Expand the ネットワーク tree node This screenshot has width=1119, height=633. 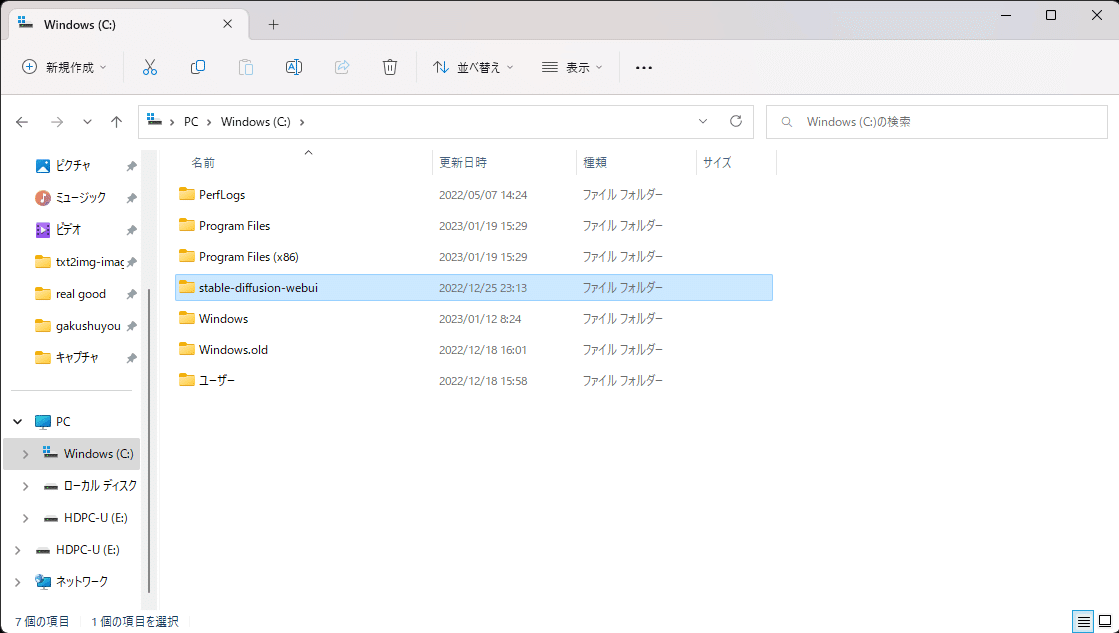coord(18,582)
